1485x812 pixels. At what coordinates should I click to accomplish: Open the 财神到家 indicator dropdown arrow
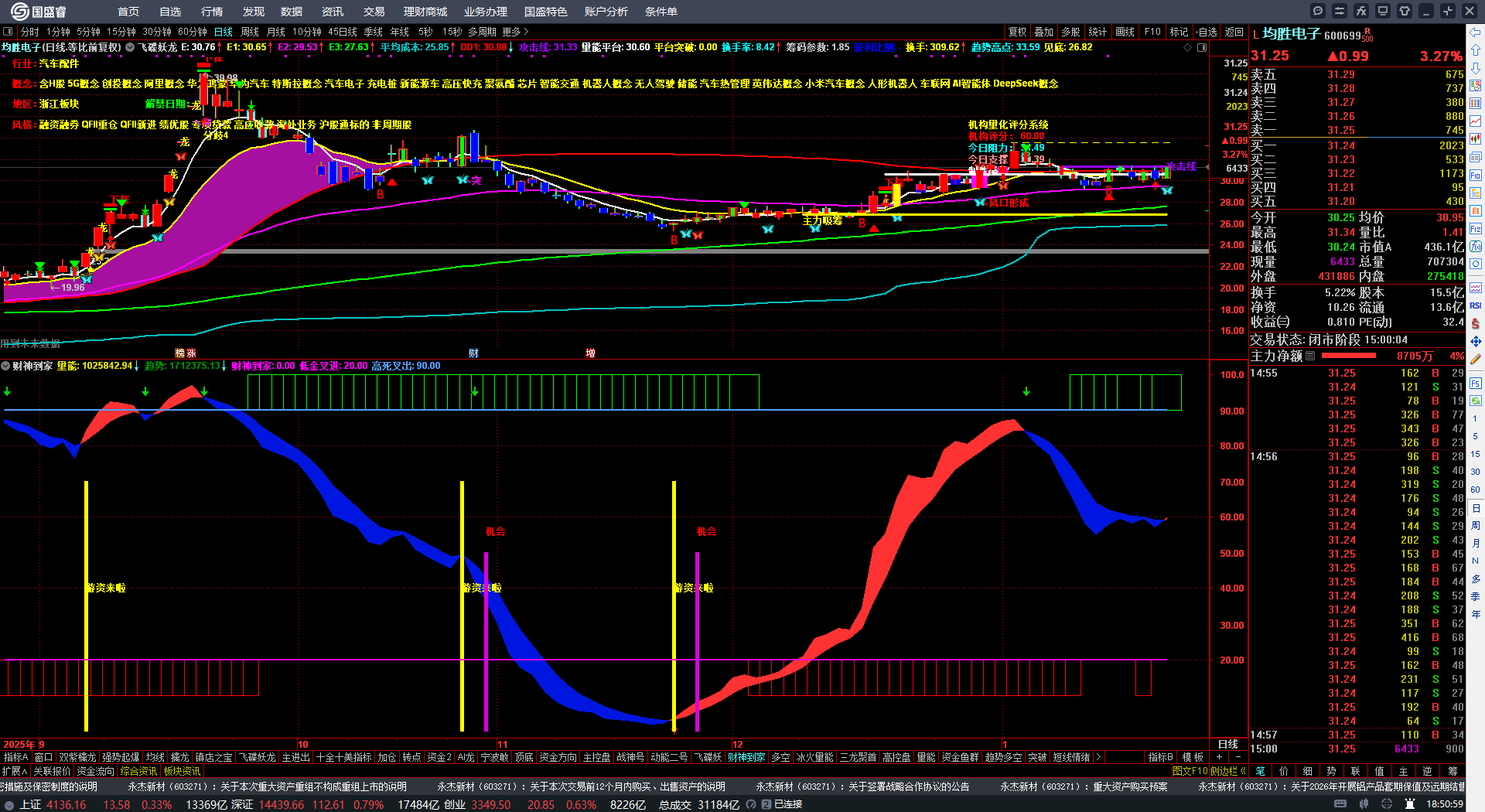coord(5,366)
